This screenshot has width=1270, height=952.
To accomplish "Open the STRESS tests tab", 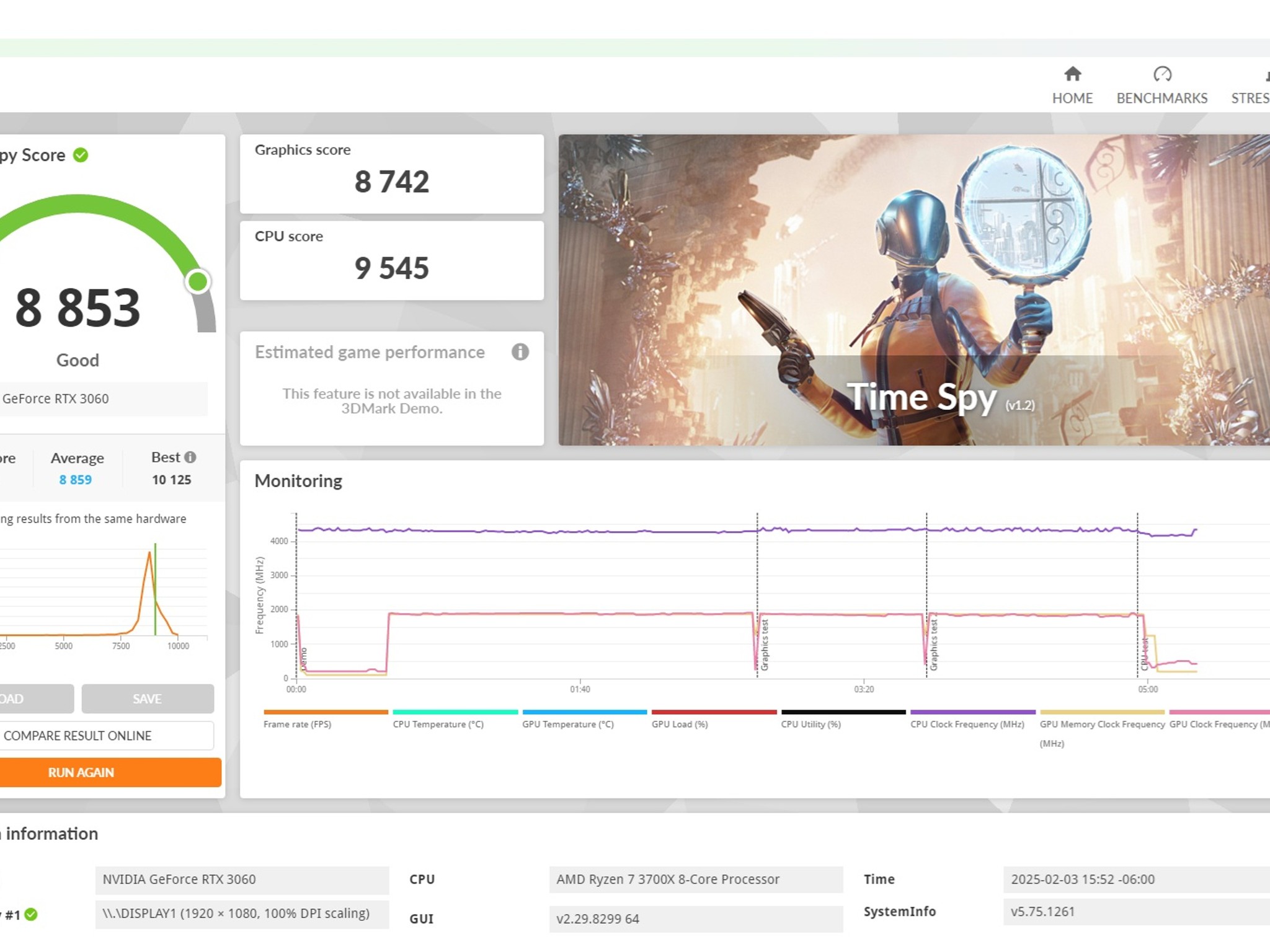I will (x=1250, y=86).
